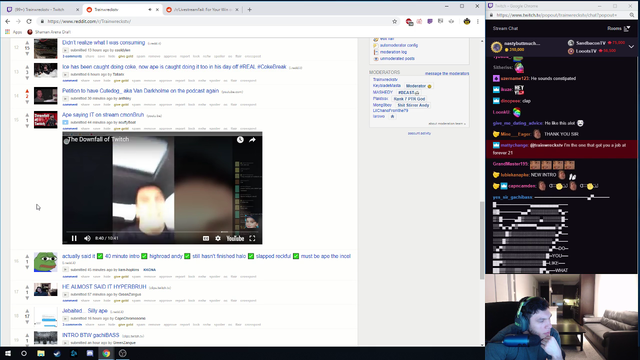
Task: Upvote 'Didn't realize what I was consuming' post
Action: [27, 43]
